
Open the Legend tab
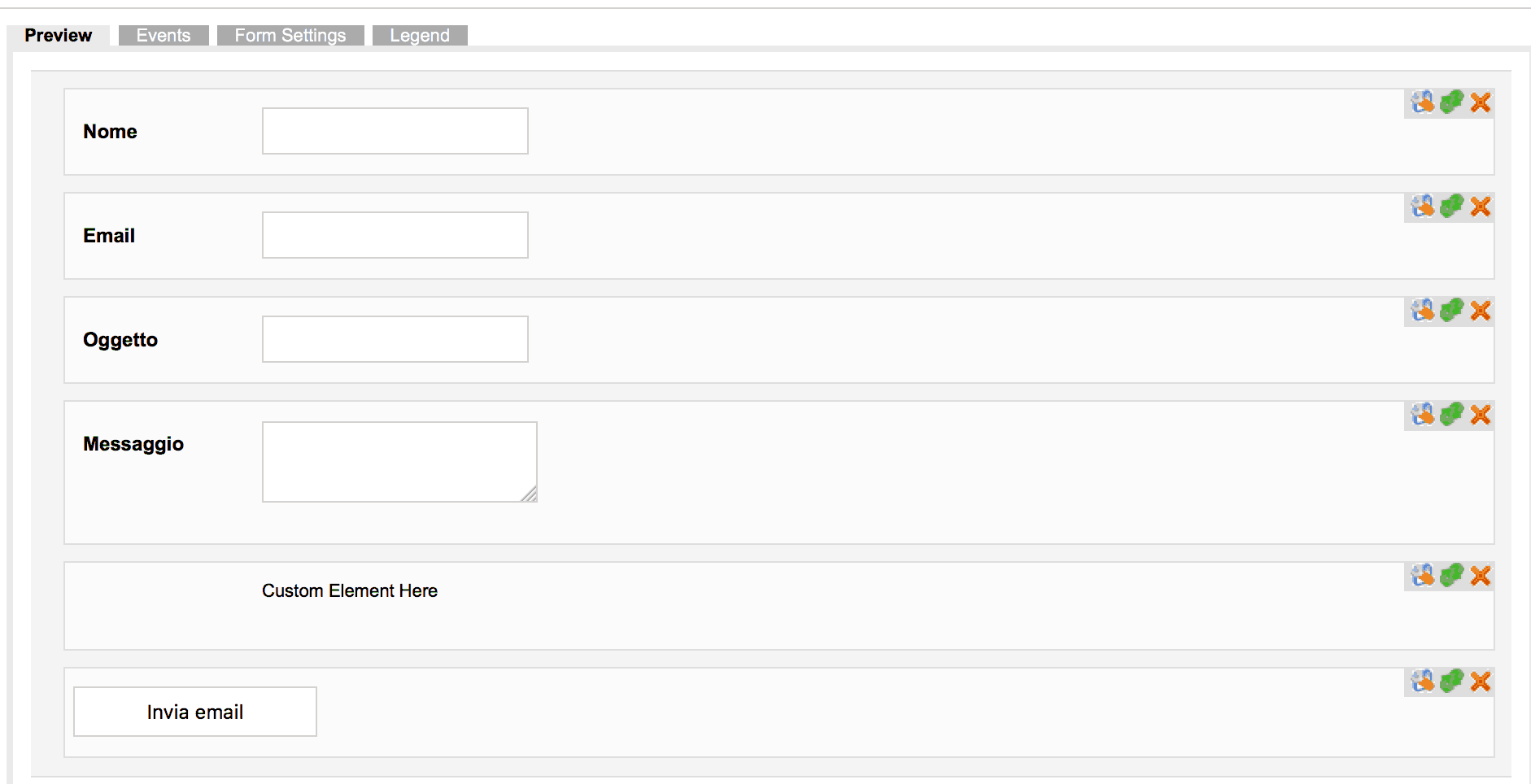coord(420,35)
